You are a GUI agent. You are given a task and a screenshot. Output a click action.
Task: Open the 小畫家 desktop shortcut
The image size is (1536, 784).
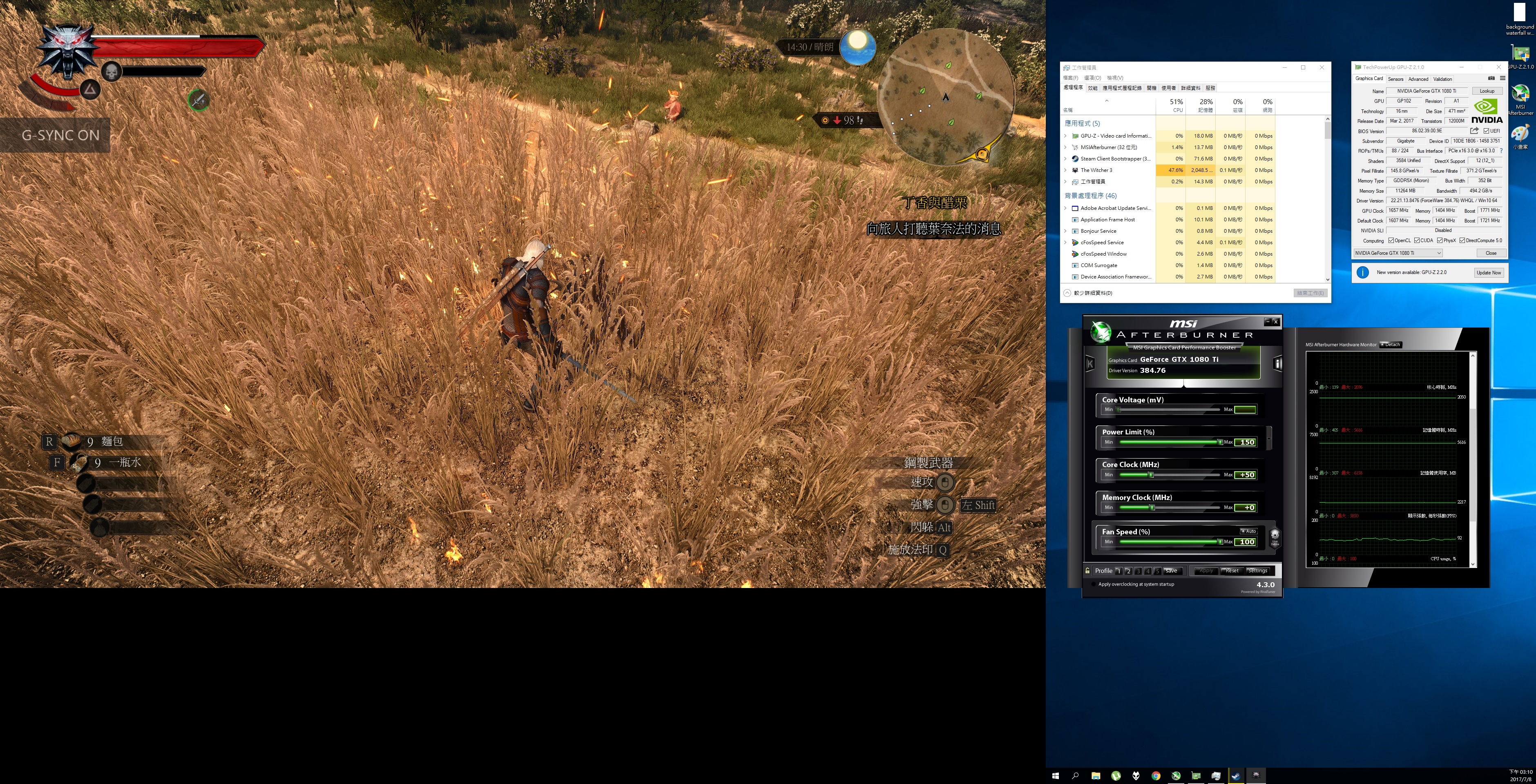tap(1520, 136)
